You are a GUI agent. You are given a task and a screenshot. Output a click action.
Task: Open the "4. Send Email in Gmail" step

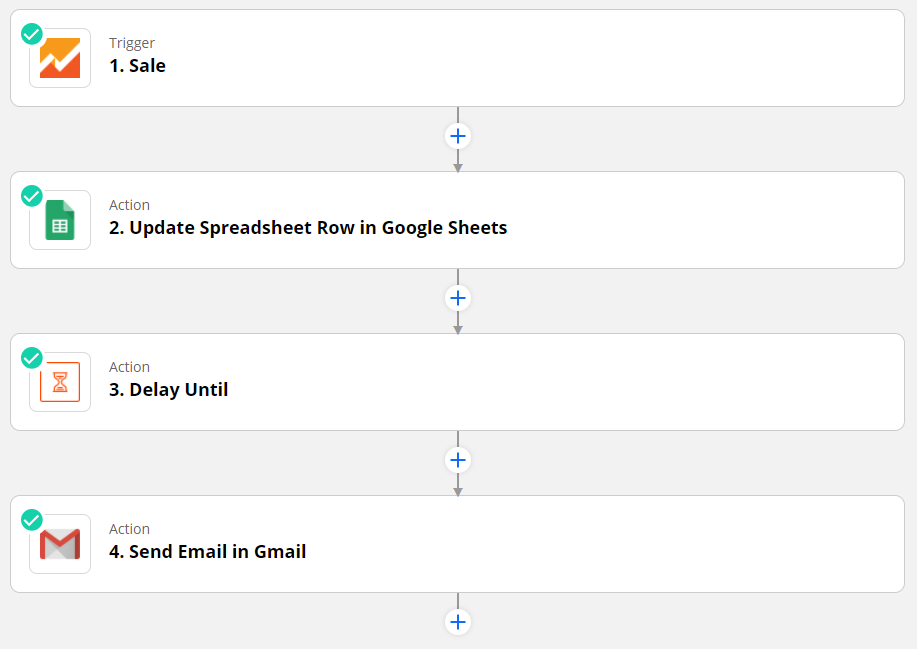[x=207, y=552]
